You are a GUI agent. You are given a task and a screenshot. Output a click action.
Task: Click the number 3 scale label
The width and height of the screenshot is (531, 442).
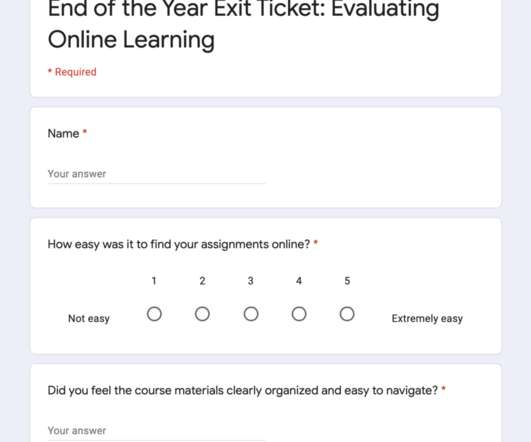251,281
